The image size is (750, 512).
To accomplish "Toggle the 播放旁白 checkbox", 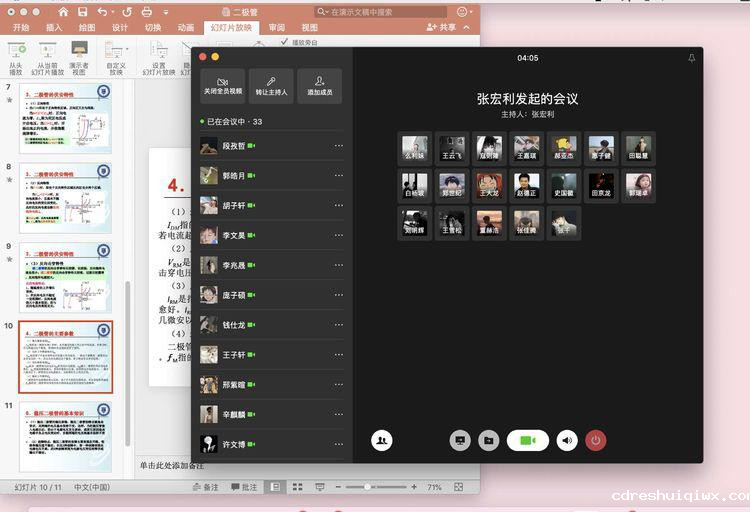I will tap(285, 43).
